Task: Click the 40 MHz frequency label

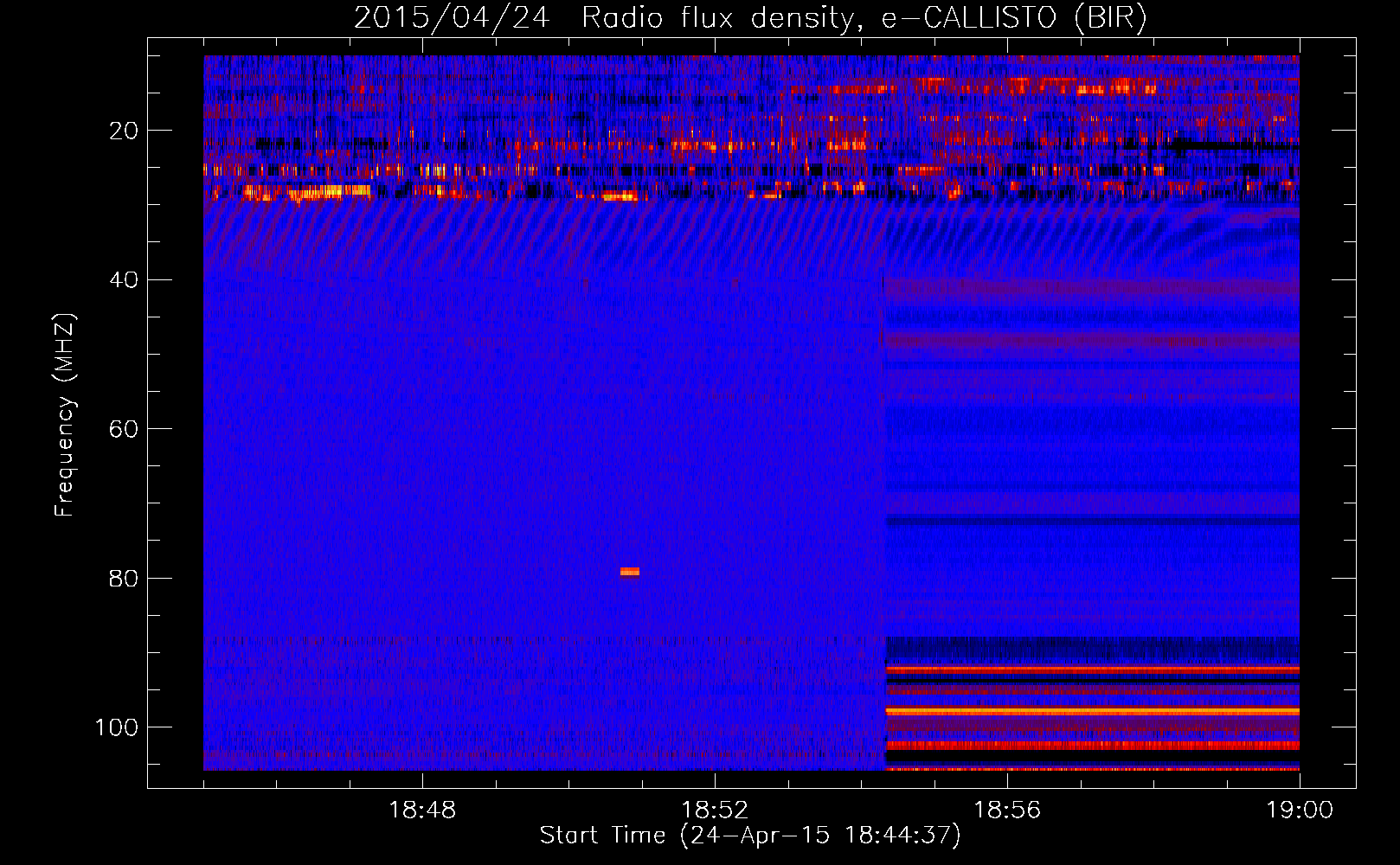Action: tap(124, 280)
